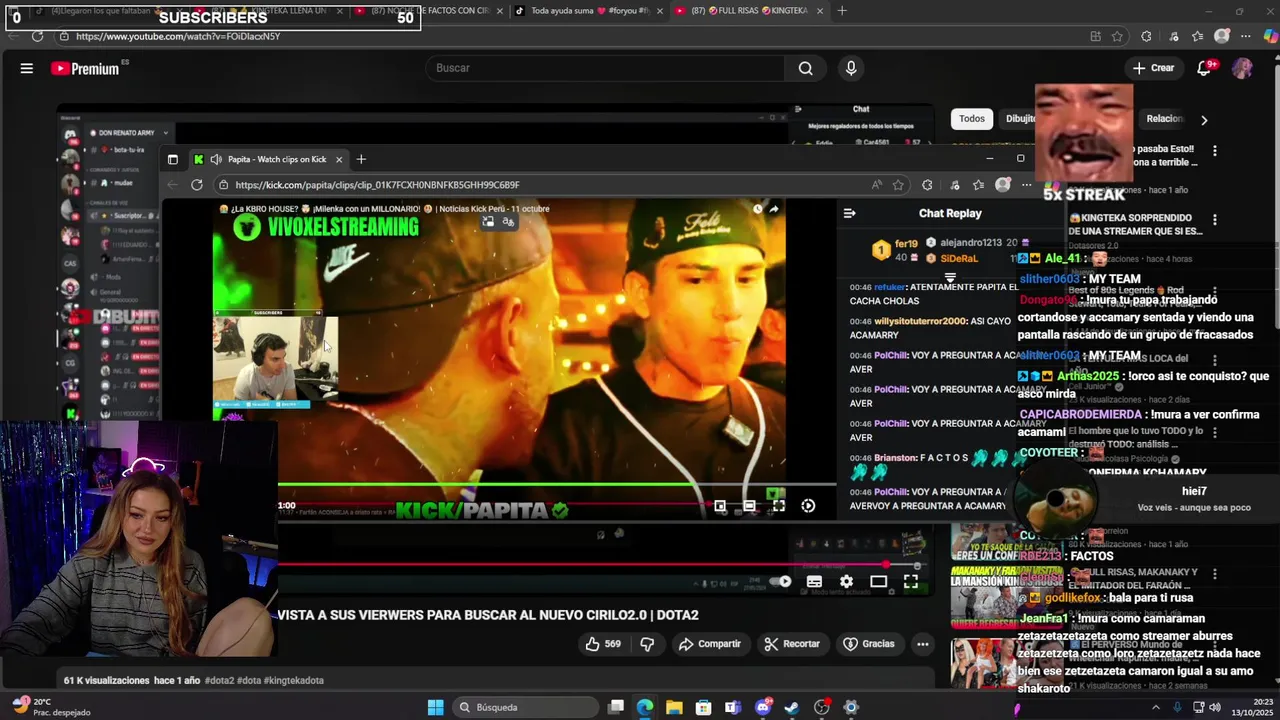This screenshot has height=720, width=1280.
Task: Open the Windows Start menu
Action: pyautogui.click(x=435, y=707)
